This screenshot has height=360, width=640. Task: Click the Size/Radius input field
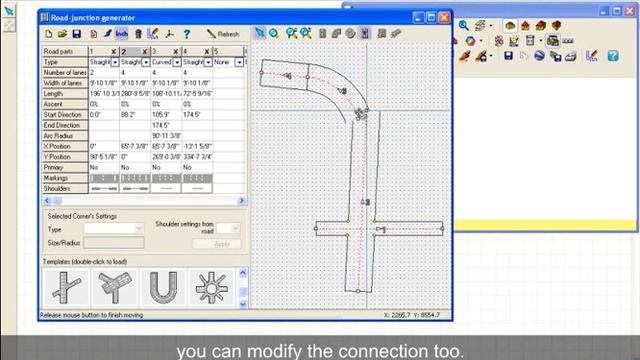click(x=114, y=243)
